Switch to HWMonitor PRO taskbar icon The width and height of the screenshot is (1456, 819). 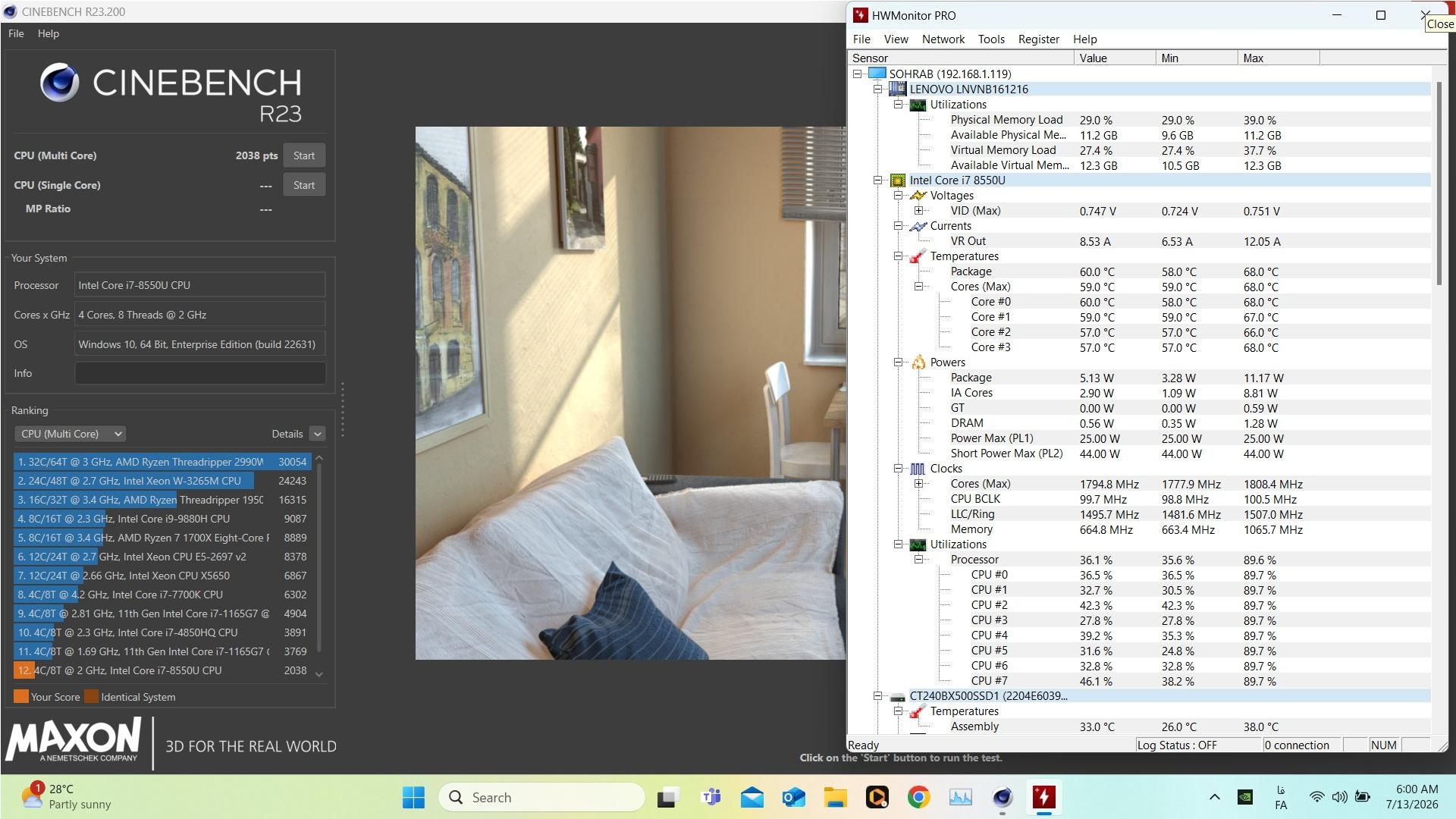[x=1044, y=797]
